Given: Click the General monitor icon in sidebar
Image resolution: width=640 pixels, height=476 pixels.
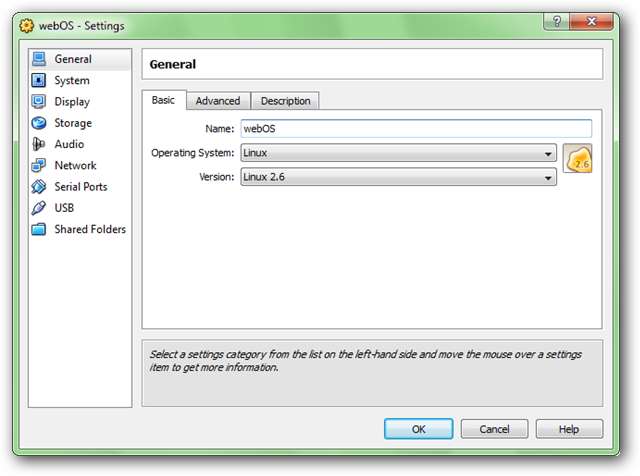Looking at the screenshot, I should pos(39,59).
